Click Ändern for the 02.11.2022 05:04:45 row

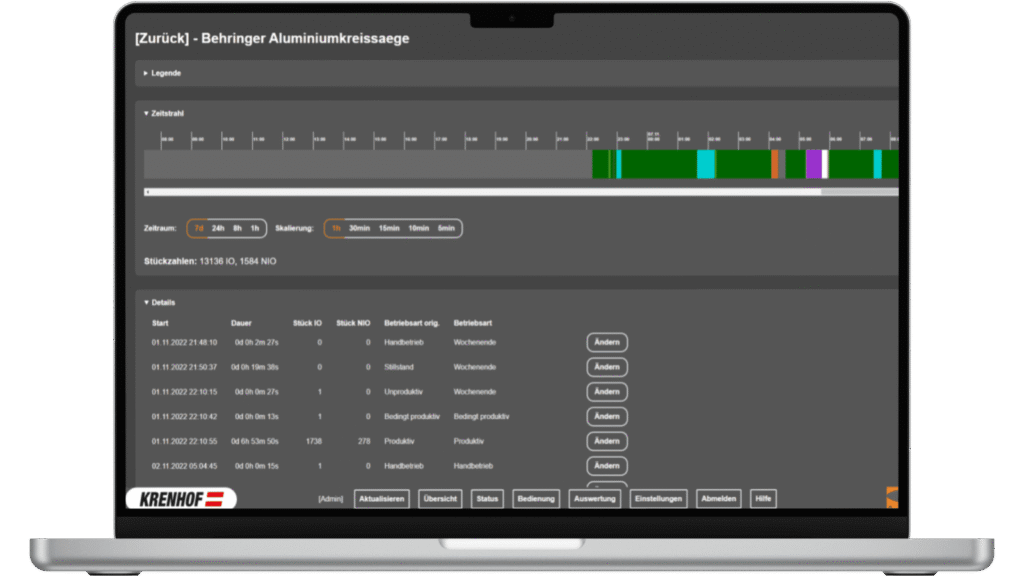point(607,466)
